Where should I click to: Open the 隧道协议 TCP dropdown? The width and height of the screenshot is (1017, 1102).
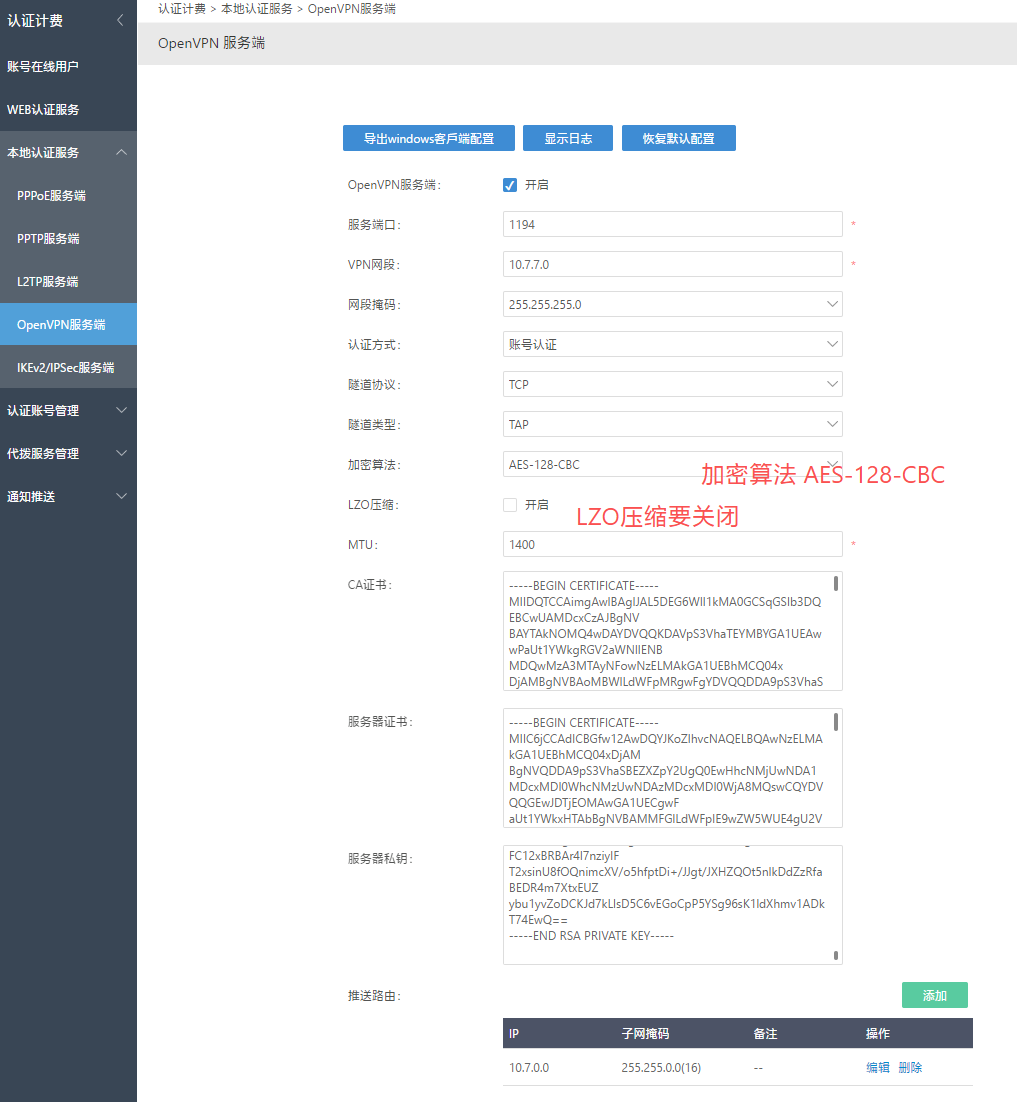tap(672, 384)
